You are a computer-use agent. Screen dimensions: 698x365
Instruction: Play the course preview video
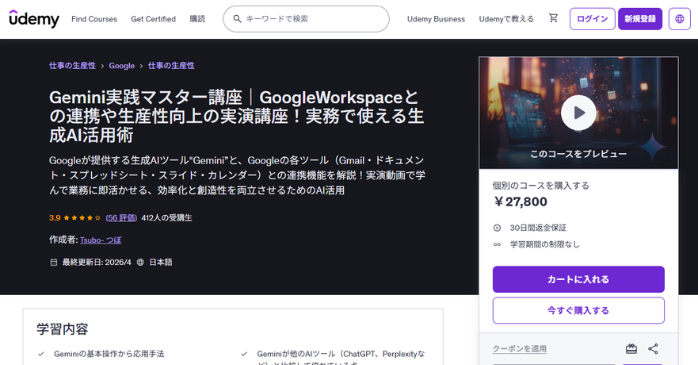(x=578, y=113)
